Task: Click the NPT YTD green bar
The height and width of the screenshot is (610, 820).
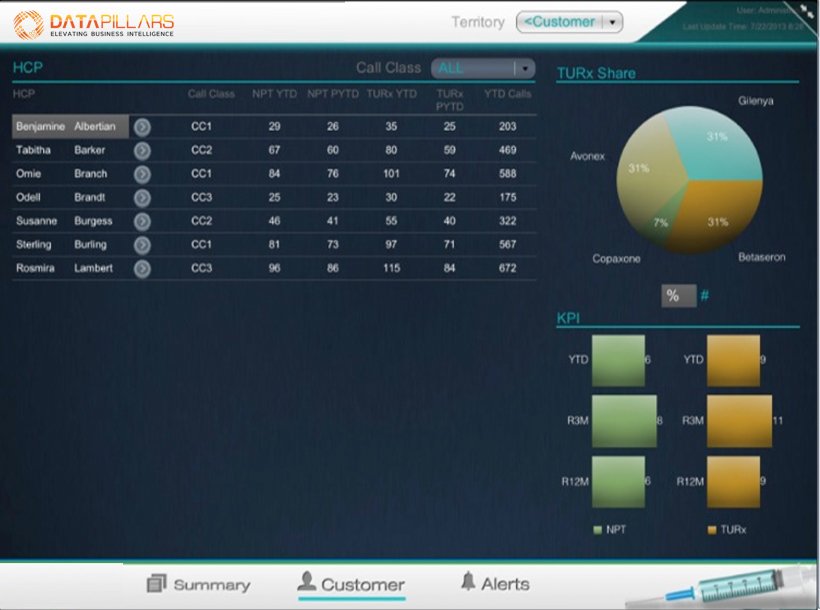Action: point(618,360)
